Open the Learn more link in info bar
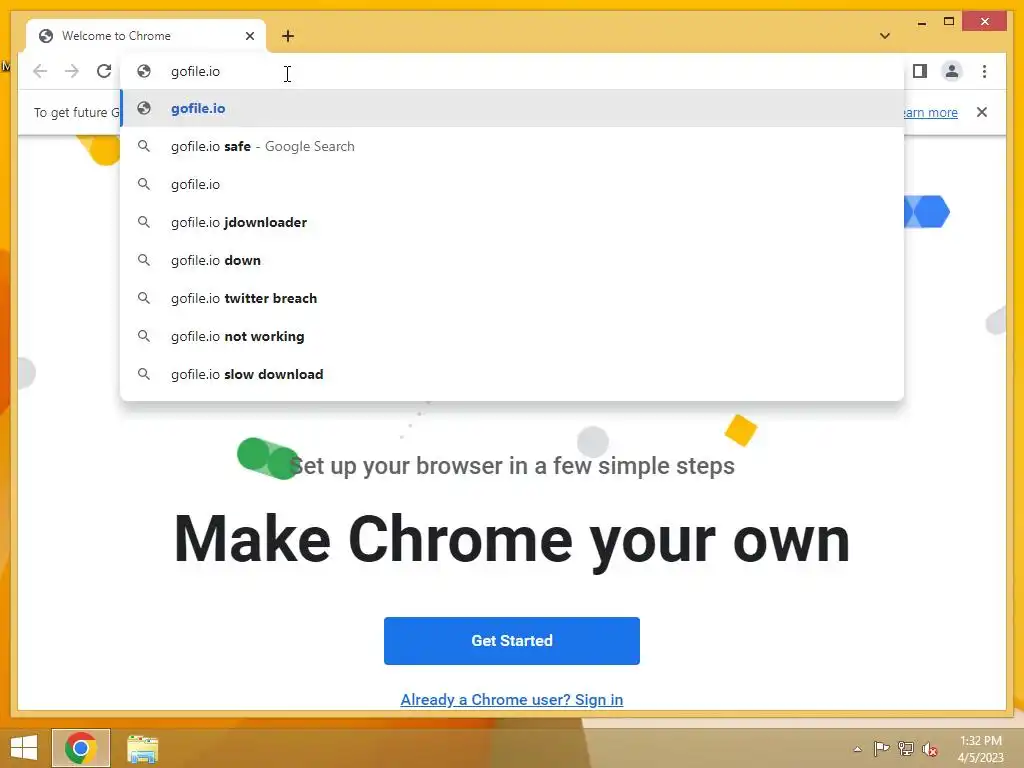Viewport: 1024px width, 768px height. [931, 112]
